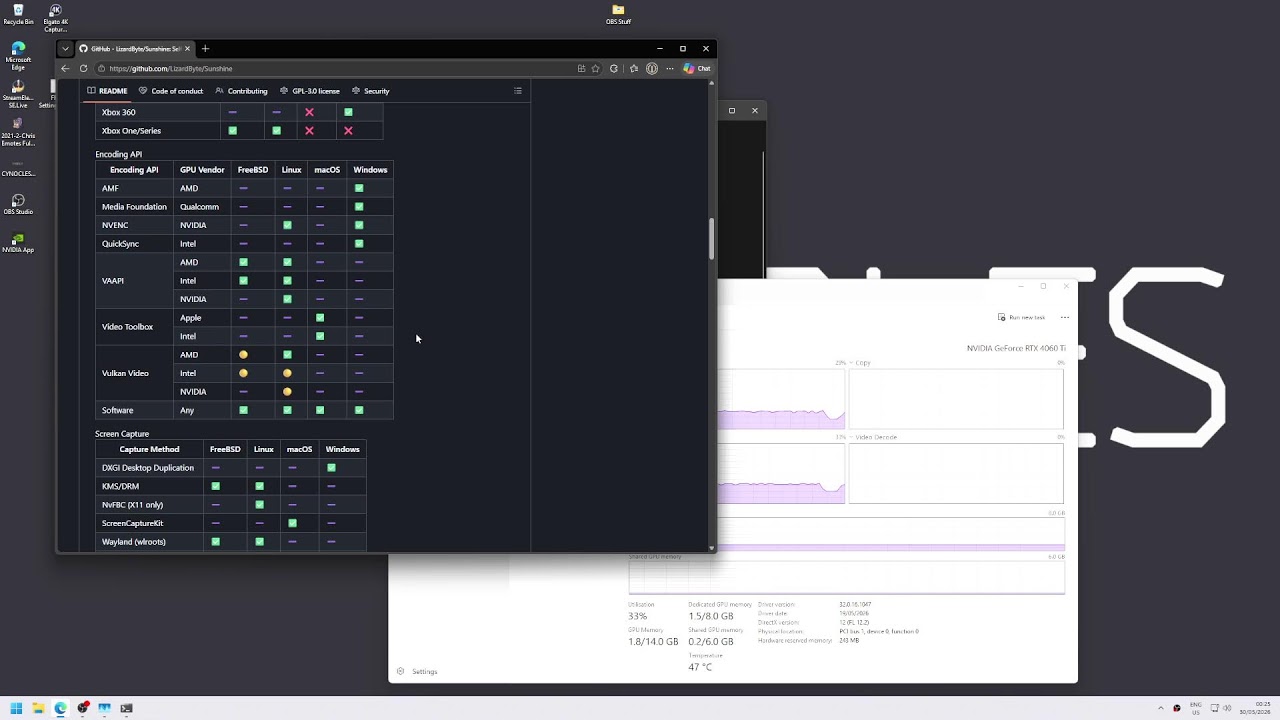Viewport: 1280px width, 720px height.
Task: Open the OBS Stuff desktop folder
Action: click(618, 14)
